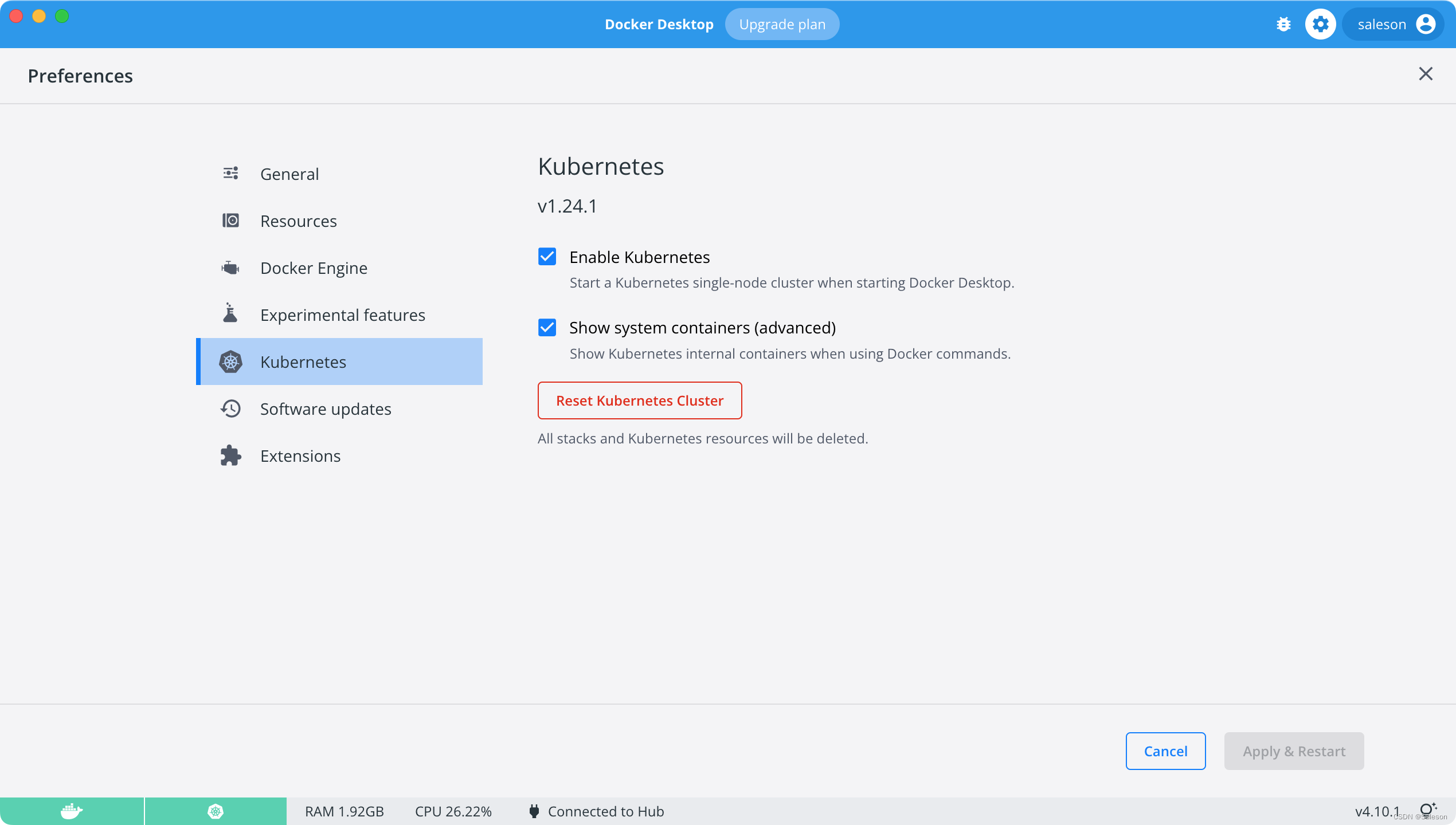Image resolution: width=1456 pixels, height=825 pixels.
Task: Click Apply and Restart button
Action: click(1293, 751)
